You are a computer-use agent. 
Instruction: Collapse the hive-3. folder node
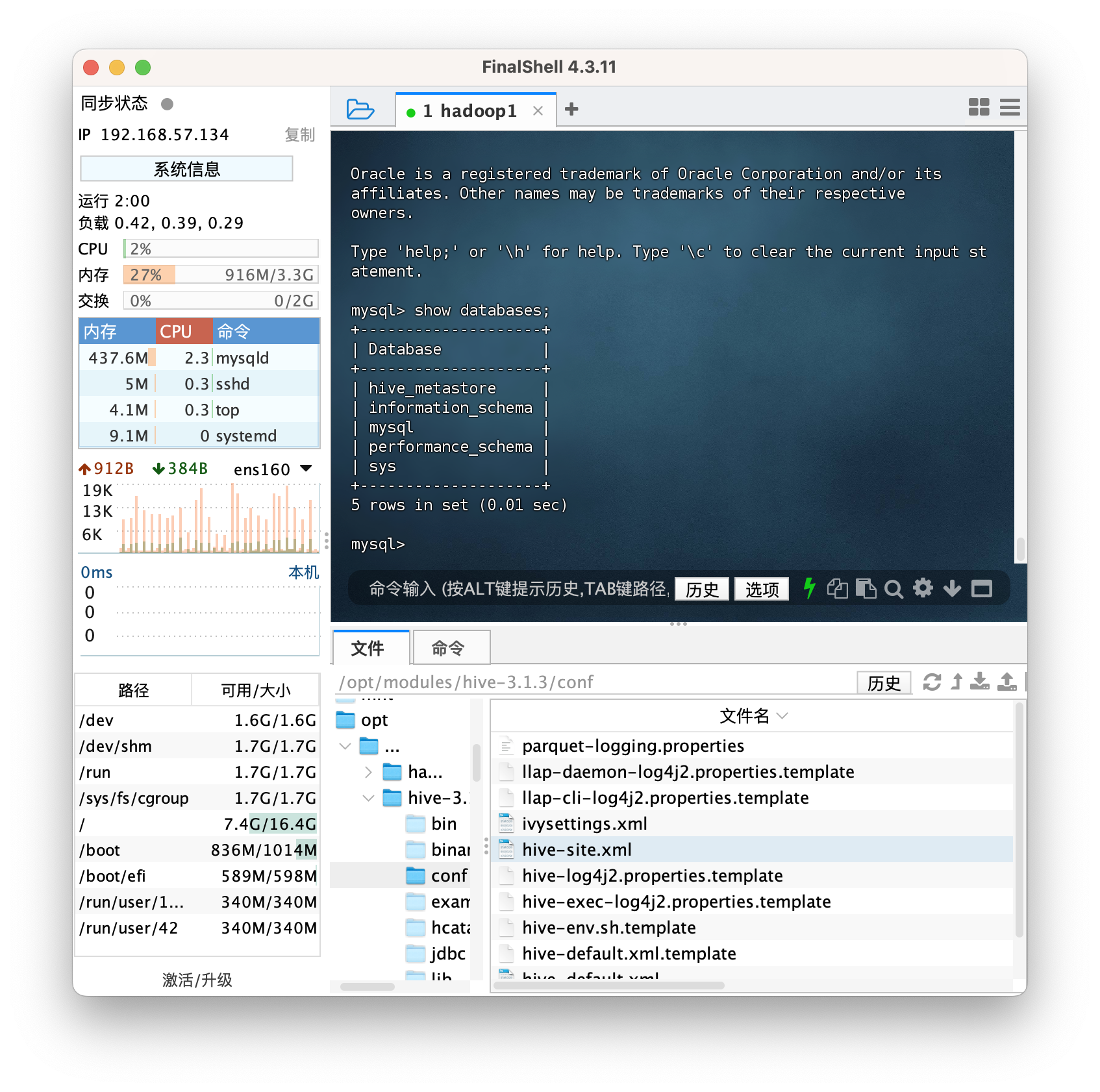tap(368, 798)
